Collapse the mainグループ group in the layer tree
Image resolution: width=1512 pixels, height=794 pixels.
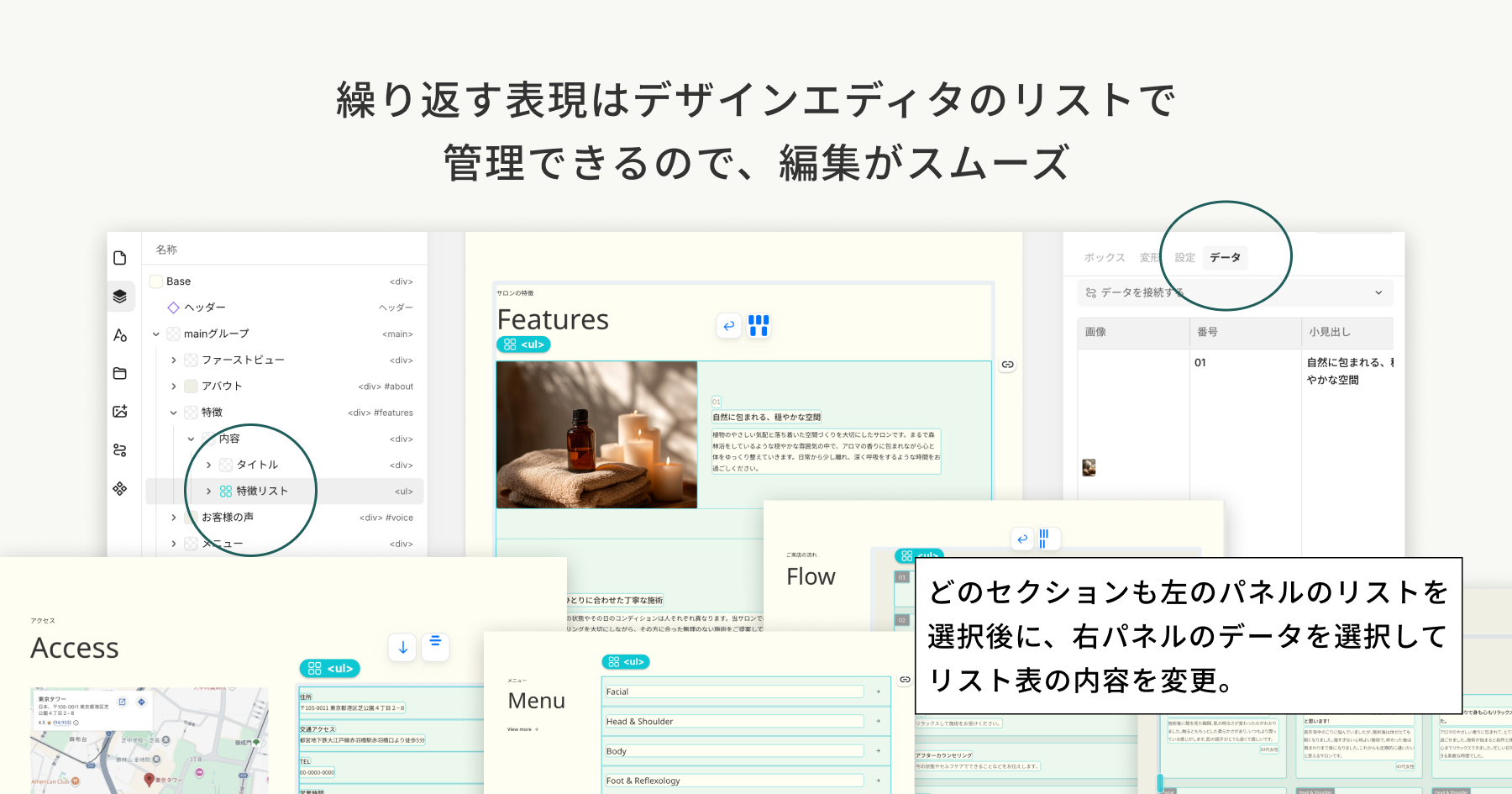(x=155, y=334)
